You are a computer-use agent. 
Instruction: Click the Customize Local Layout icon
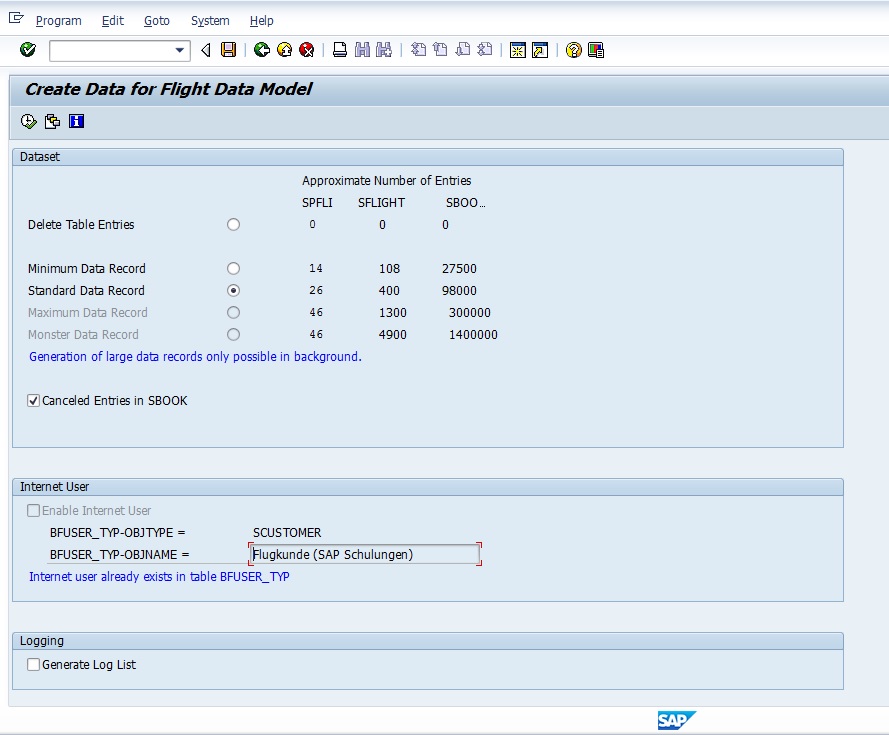tap(596, 50)
